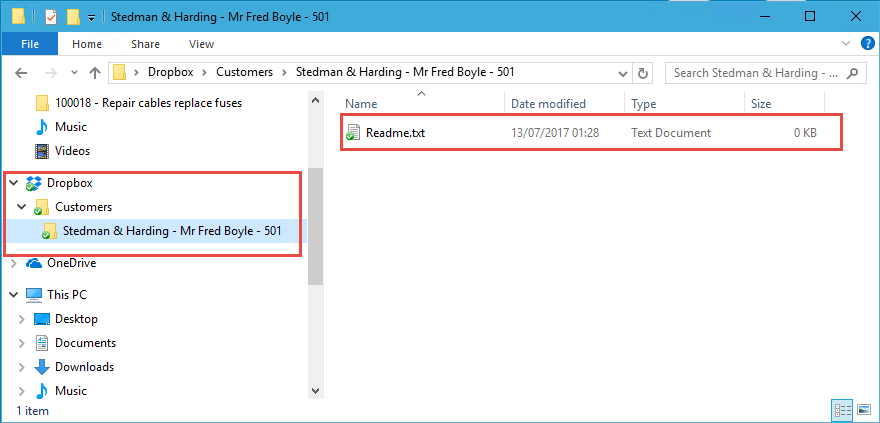Go back using the back arrow
880x423 pixels.
(22, 72)
